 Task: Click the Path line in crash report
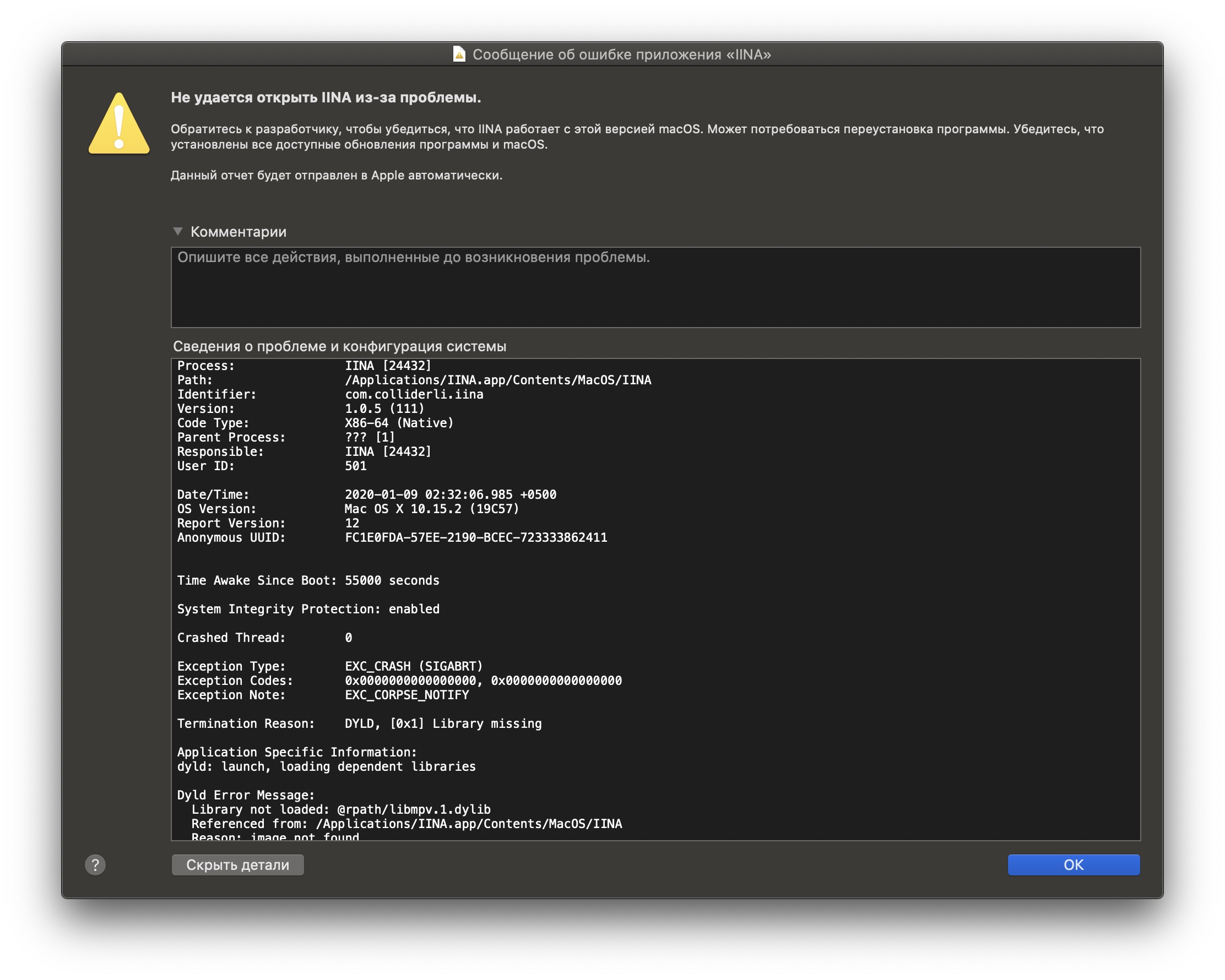click(414, 380)
